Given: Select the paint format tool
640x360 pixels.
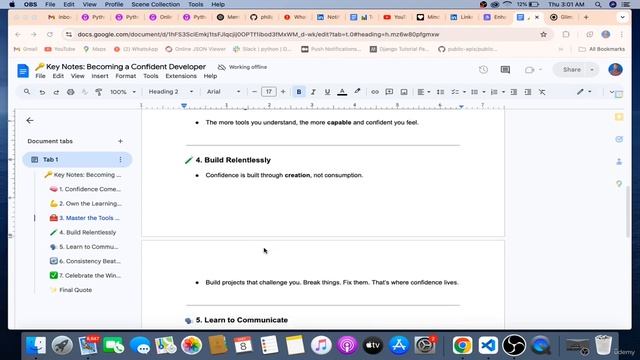Looking at the screenshot, I should [x=99, y=92].
